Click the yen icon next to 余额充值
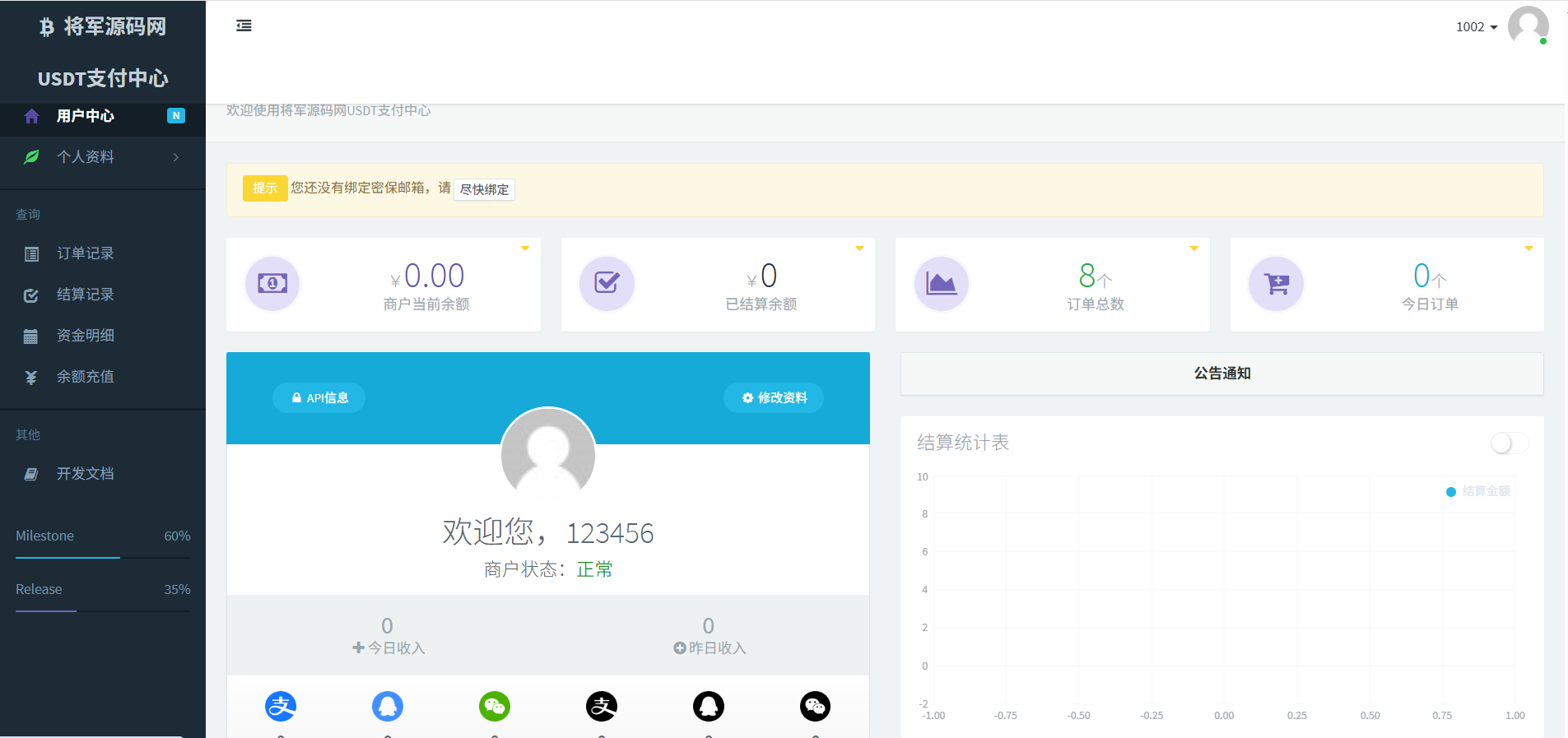This screenshot has width=1568, height=738. (x=31, y=378)
